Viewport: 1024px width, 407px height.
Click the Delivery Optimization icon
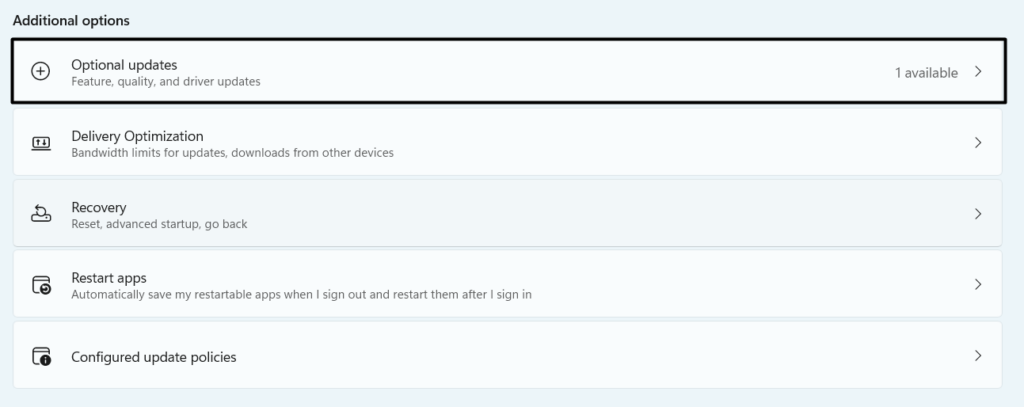click(41, 143)
